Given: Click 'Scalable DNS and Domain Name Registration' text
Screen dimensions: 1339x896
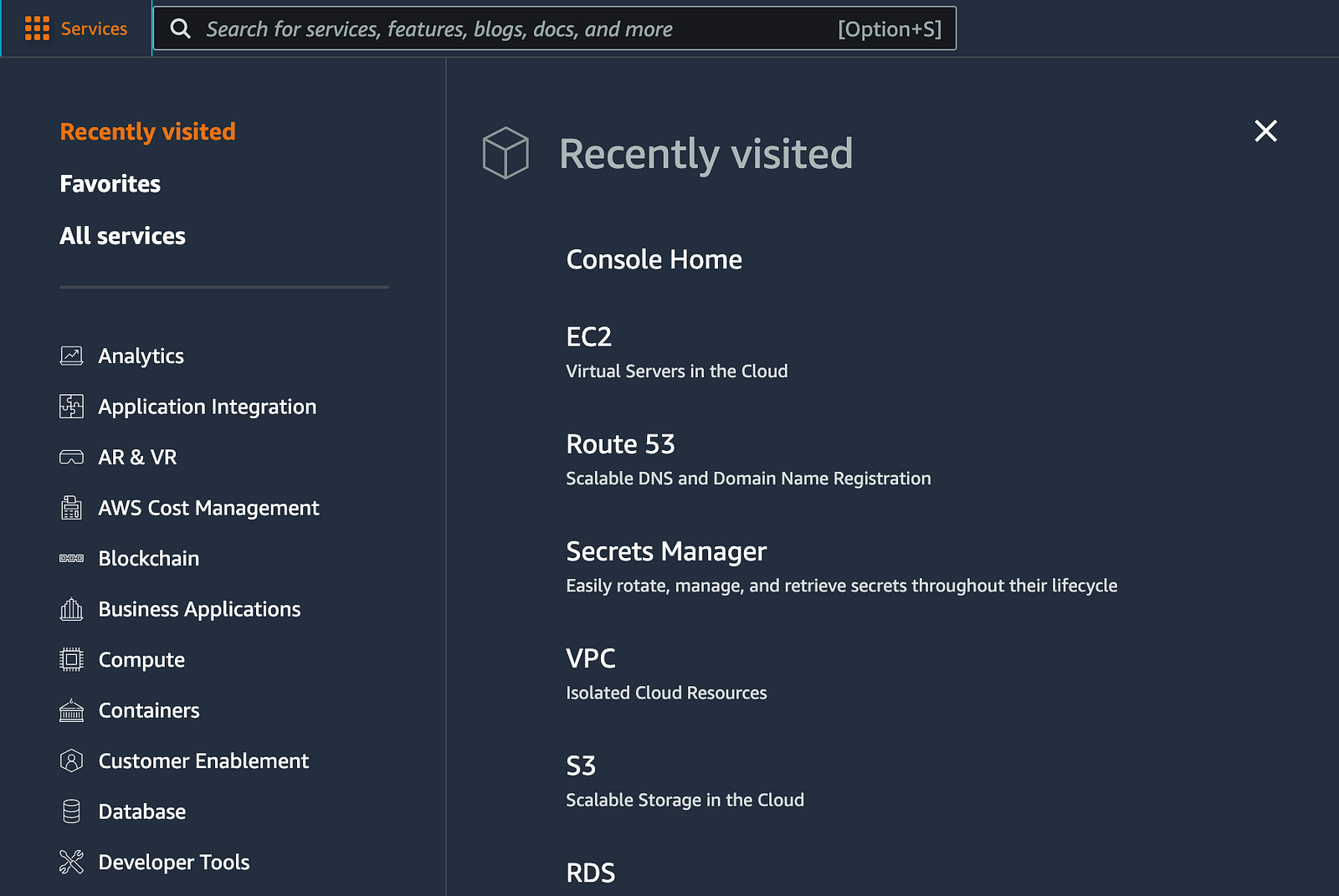Looking at the screenshot, I should (748, 479).
